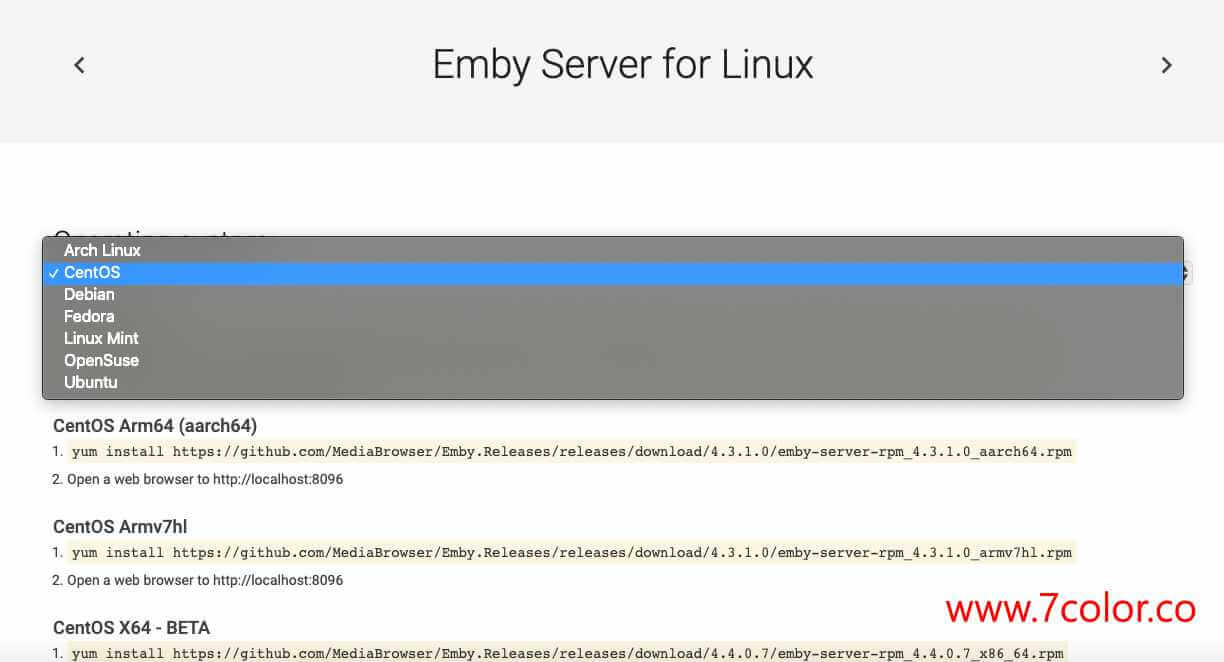Click localhost:8096 text under CentOS Arm64
The image size is (1224, 662).
[x=278, y=480]
